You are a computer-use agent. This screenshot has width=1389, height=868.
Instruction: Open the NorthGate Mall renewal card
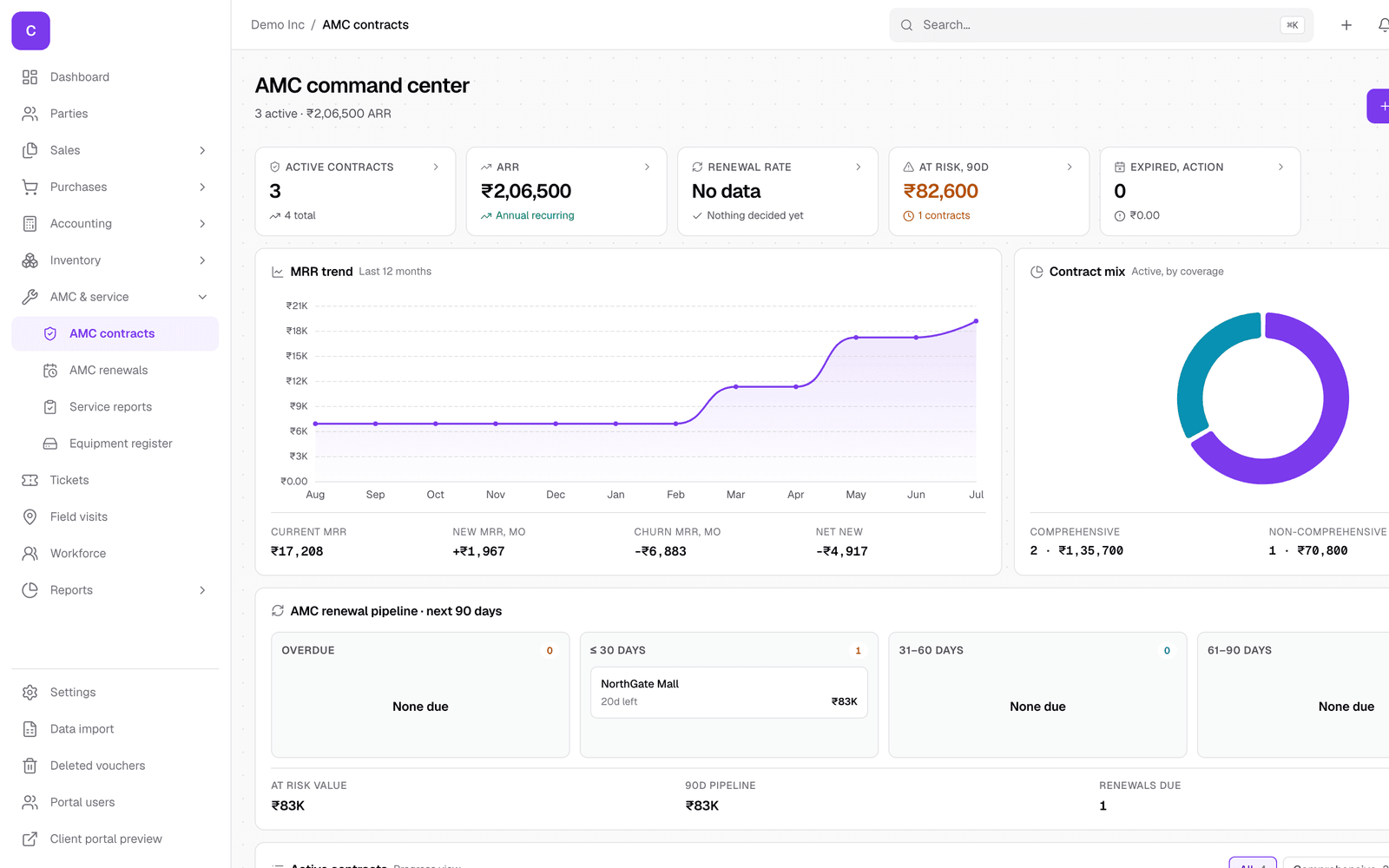click(x=729, y=693)
